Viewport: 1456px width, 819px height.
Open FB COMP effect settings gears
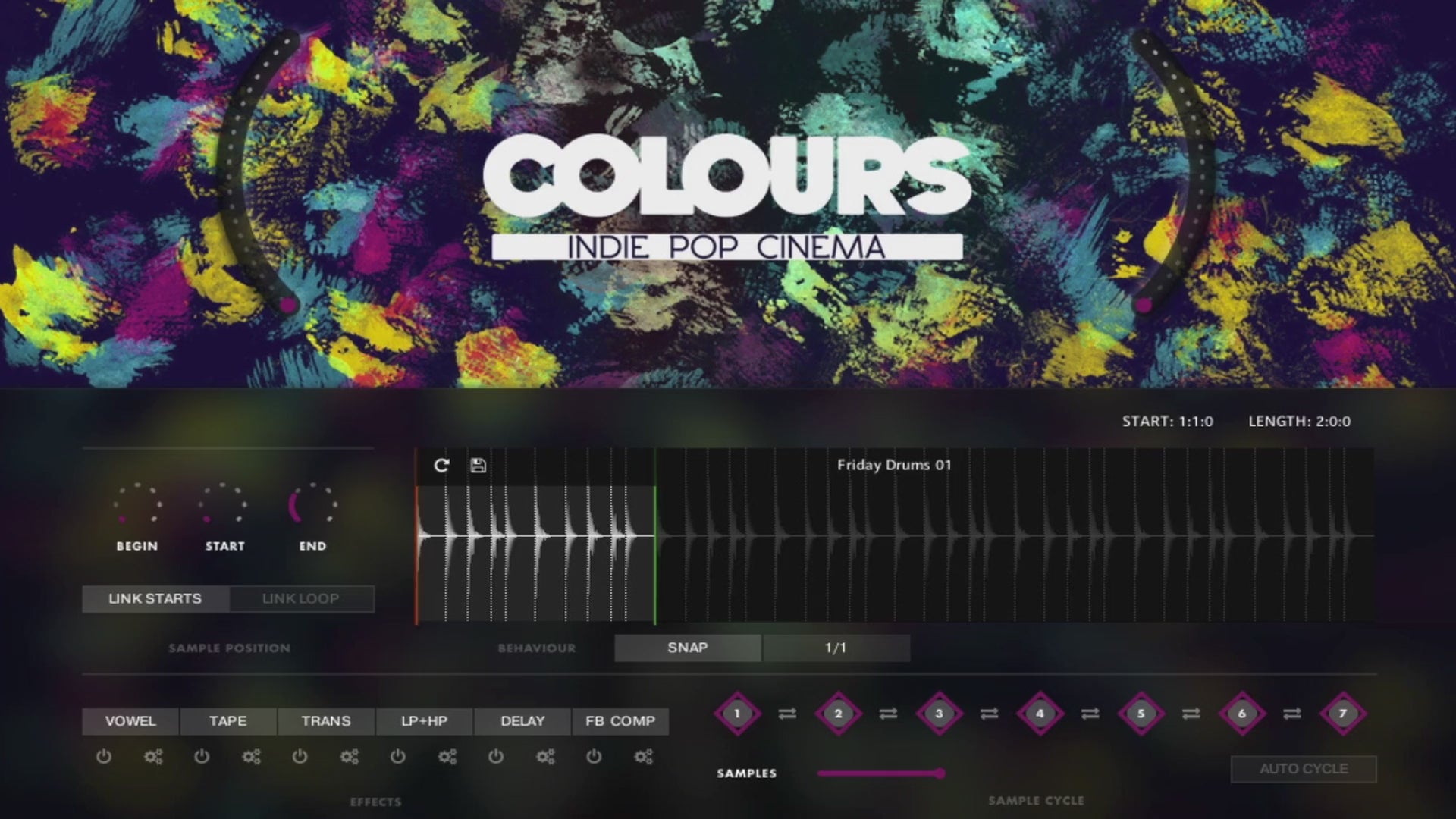(x=643, y=756)
